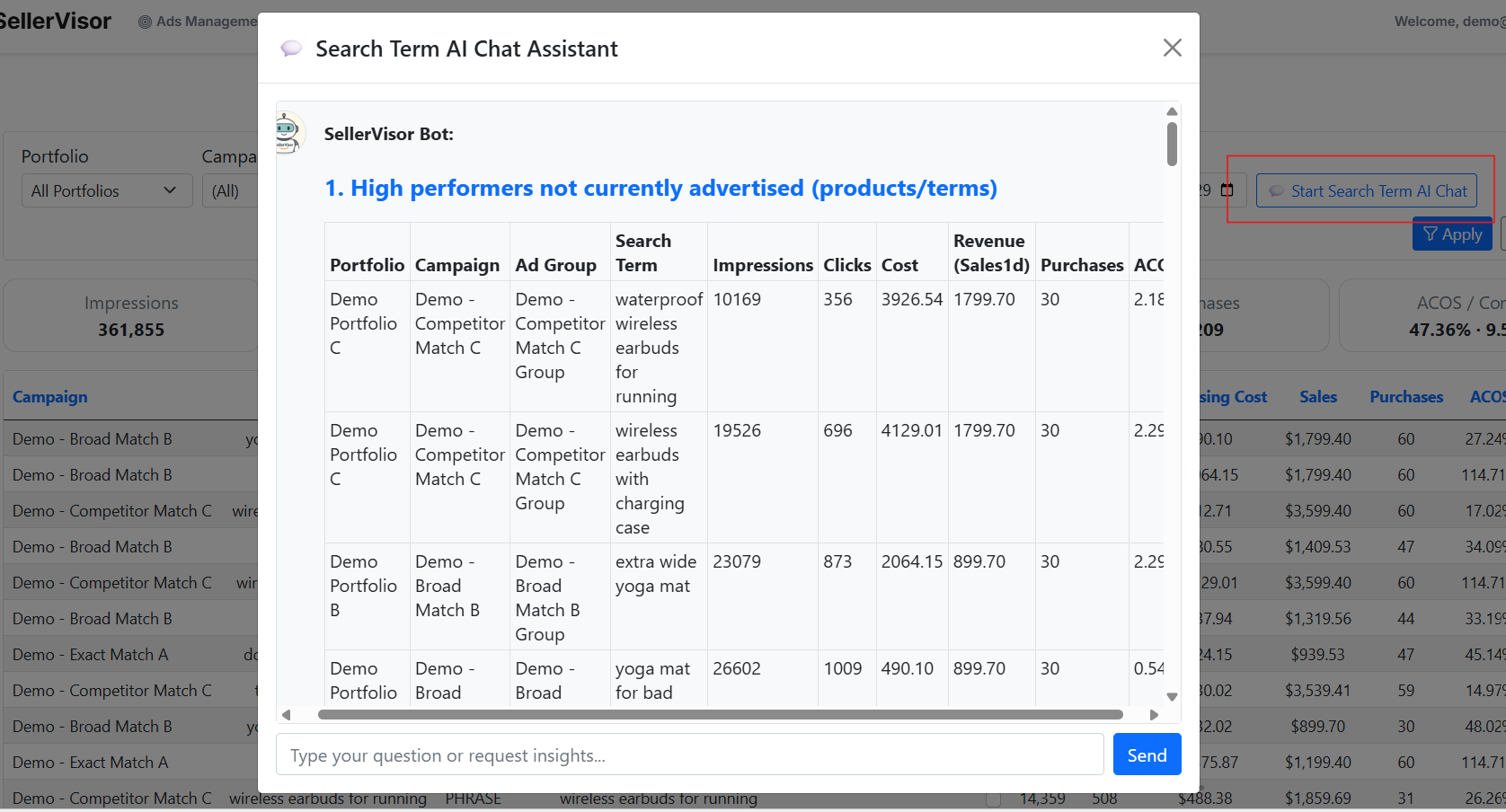Viewport: 1506px width, 812px height.
Task: Click the scroll up arrow in chat panel
Action: click(1172, 111)
